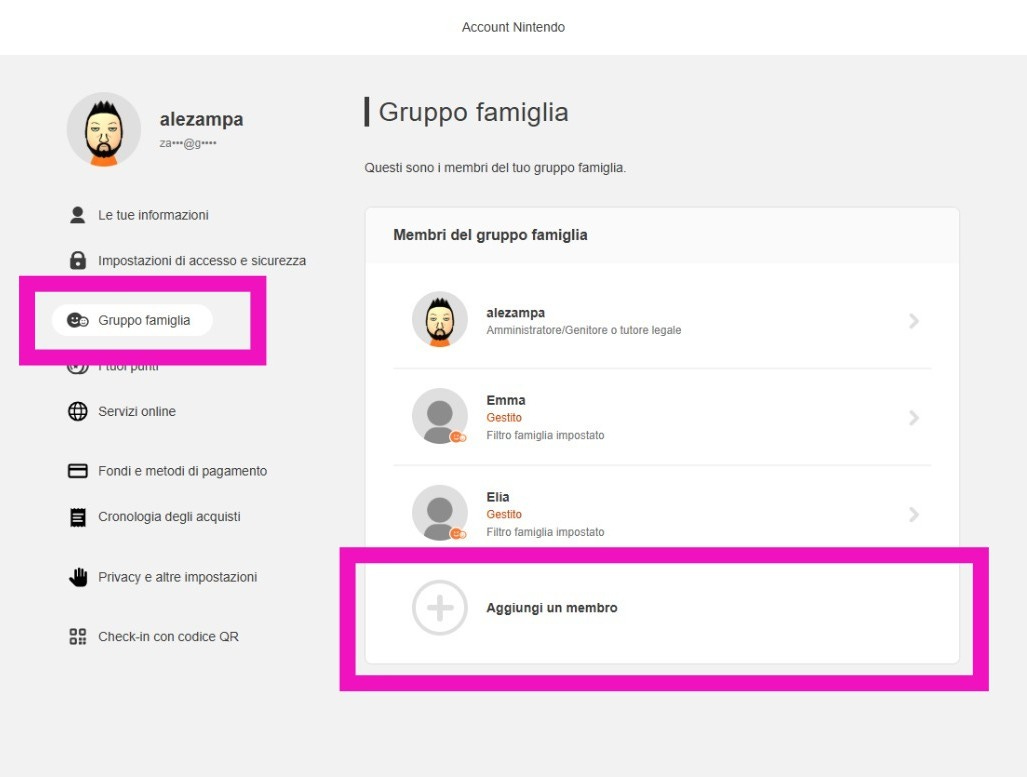Click the name Emma in members list
1027x777 pixels.
[506, 400]
